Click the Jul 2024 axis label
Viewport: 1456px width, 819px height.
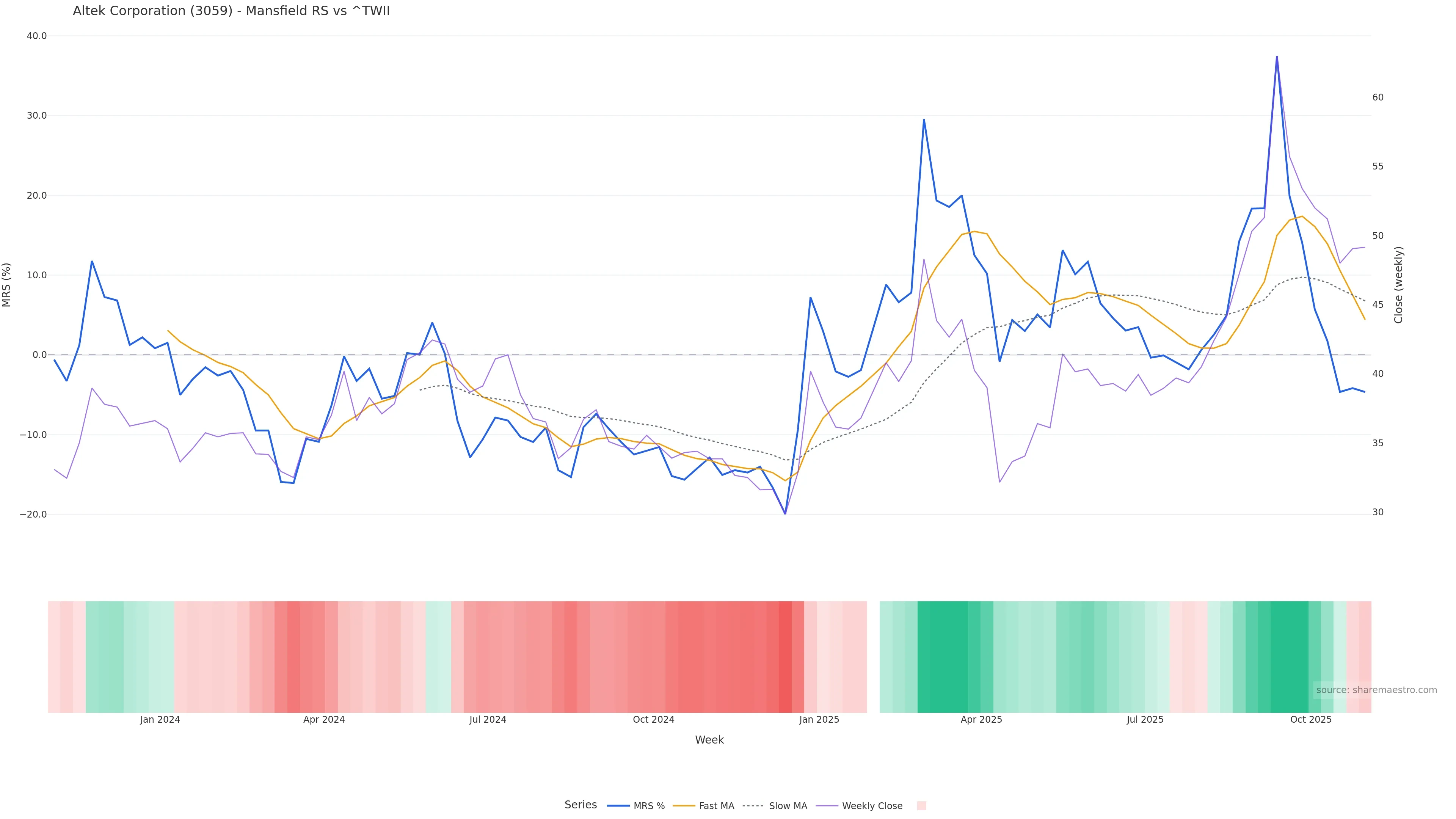click(488, 720)
